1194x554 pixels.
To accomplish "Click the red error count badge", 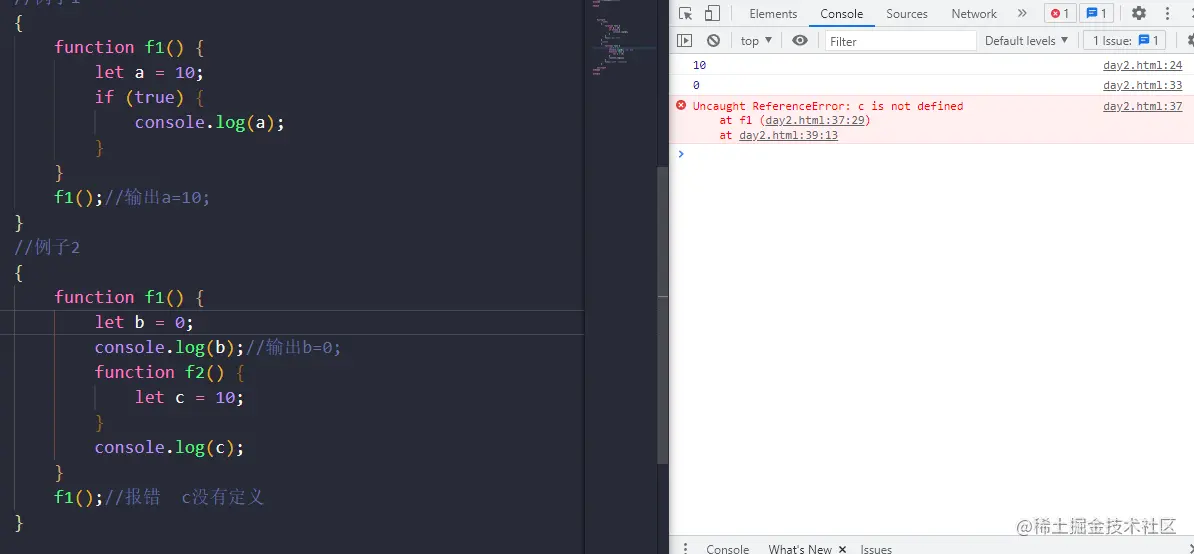I will pyautogui.click(x=1060, y=14).
